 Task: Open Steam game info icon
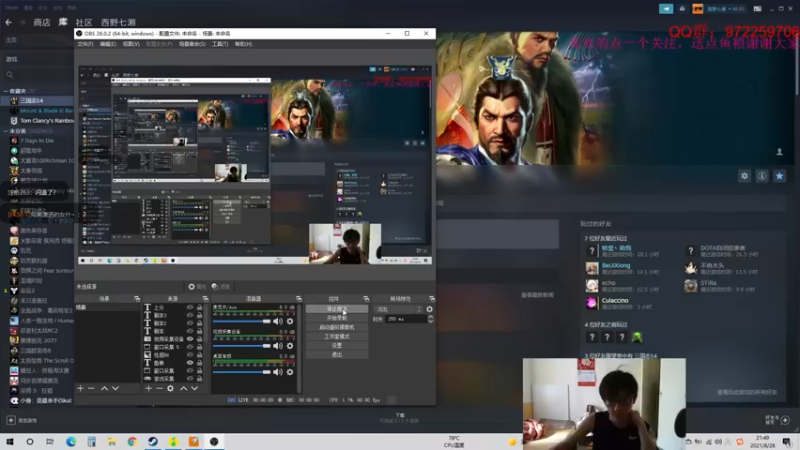762,176
